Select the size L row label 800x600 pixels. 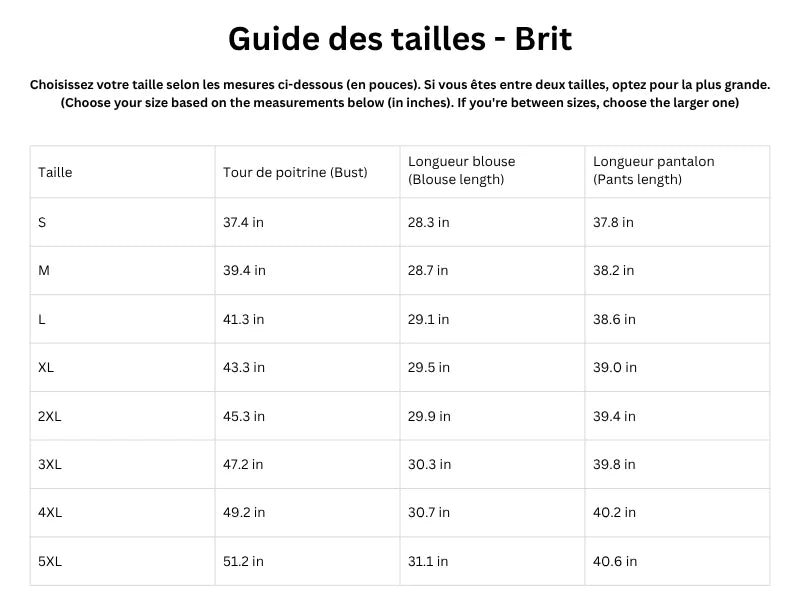42,319
